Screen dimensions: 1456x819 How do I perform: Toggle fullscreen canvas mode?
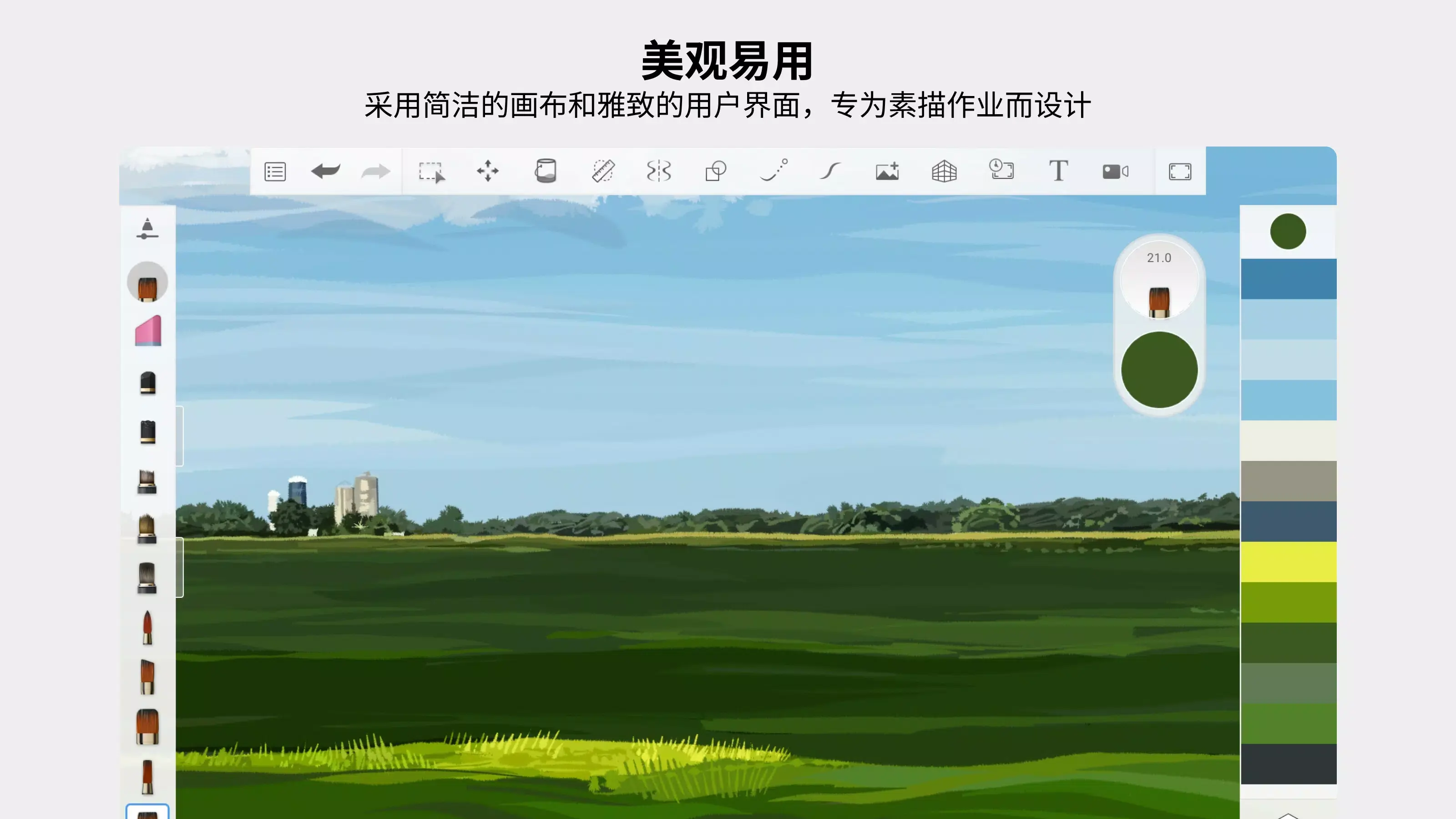(x=1180, y=171)
